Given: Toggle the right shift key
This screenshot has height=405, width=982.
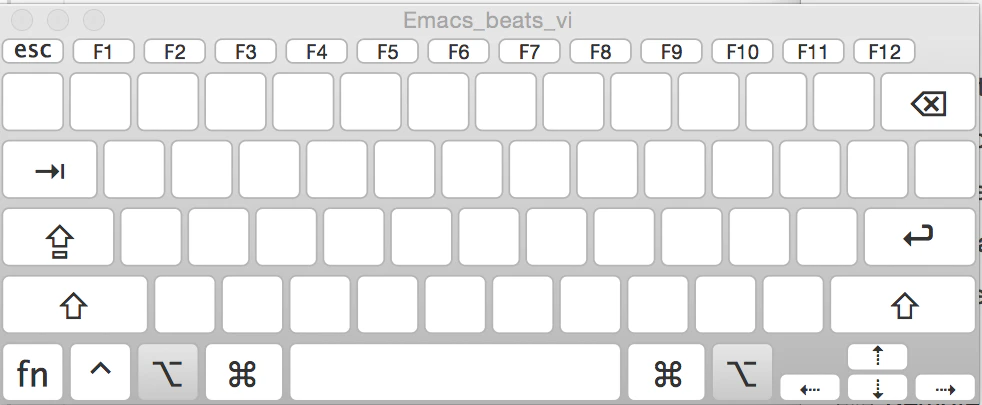Looking at the screenshot, I should 903,305.
